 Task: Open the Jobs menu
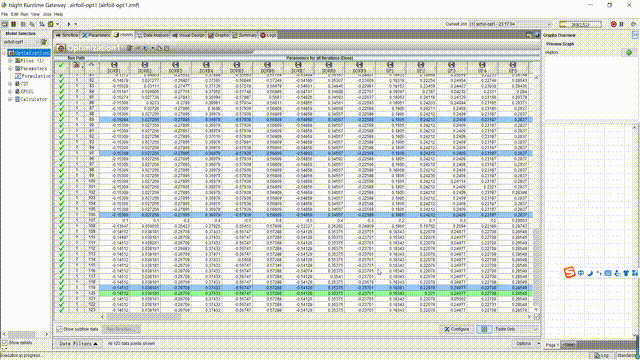click(47, 14)
